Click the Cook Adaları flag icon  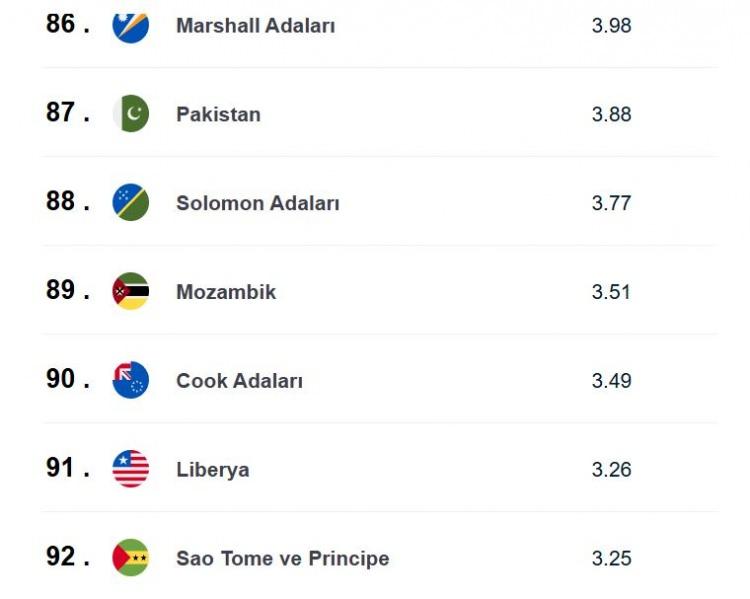pyautogui.click(x=131, y=380)
